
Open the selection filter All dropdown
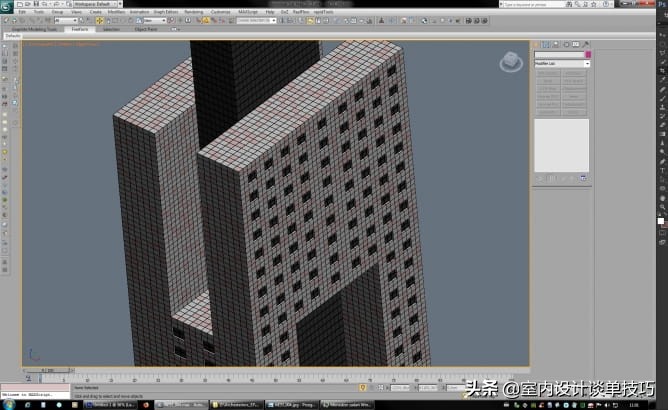(66, 20)
